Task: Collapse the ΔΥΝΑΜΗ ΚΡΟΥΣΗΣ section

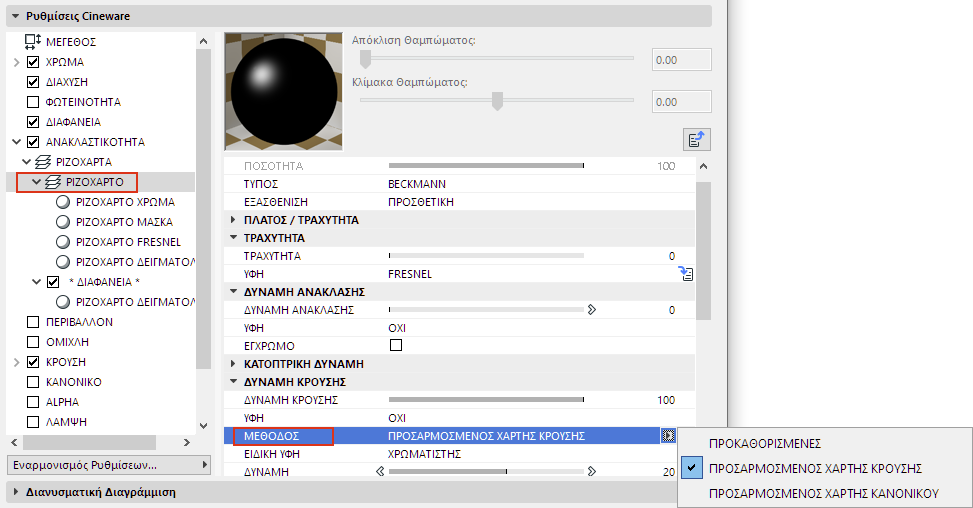Action: (233, 381)
